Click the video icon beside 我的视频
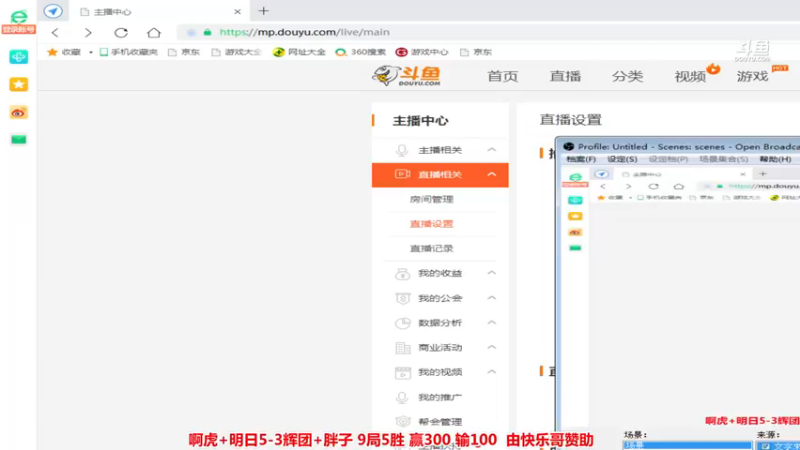Image resolution: width=800 pixels, height=450 pixels. click(403, 372)
